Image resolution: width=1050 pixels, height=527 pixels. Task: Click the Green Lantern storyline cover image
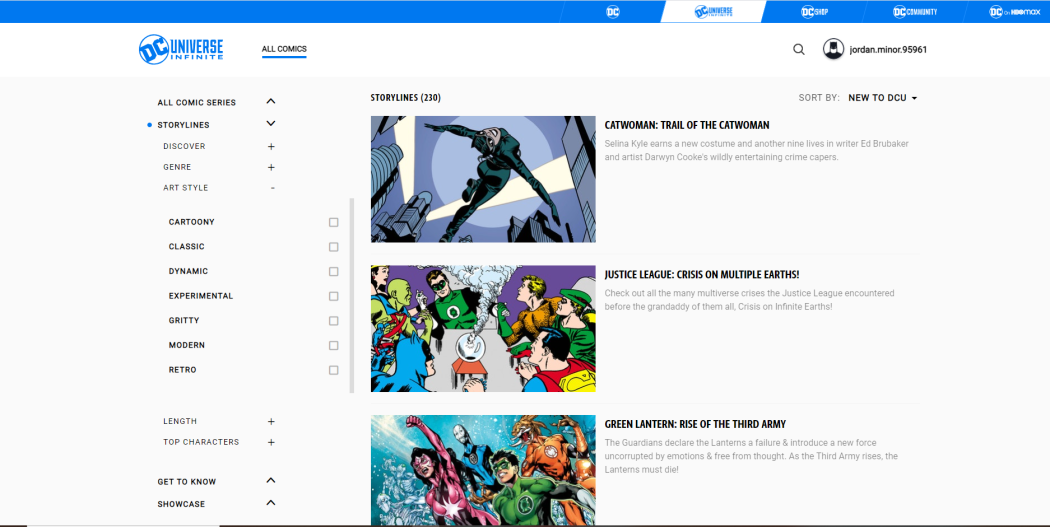tap(483, 470)
